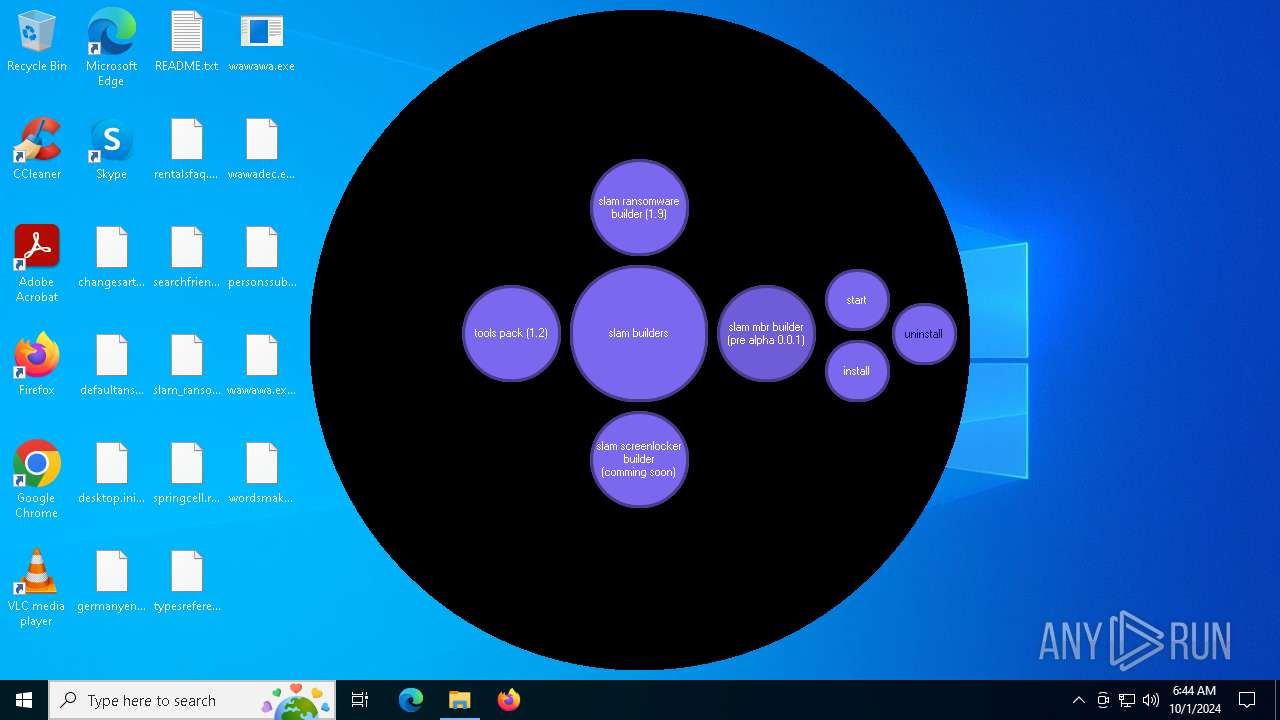
Task: Click the slam mbr builder bubble
Action: click(766, 333)
